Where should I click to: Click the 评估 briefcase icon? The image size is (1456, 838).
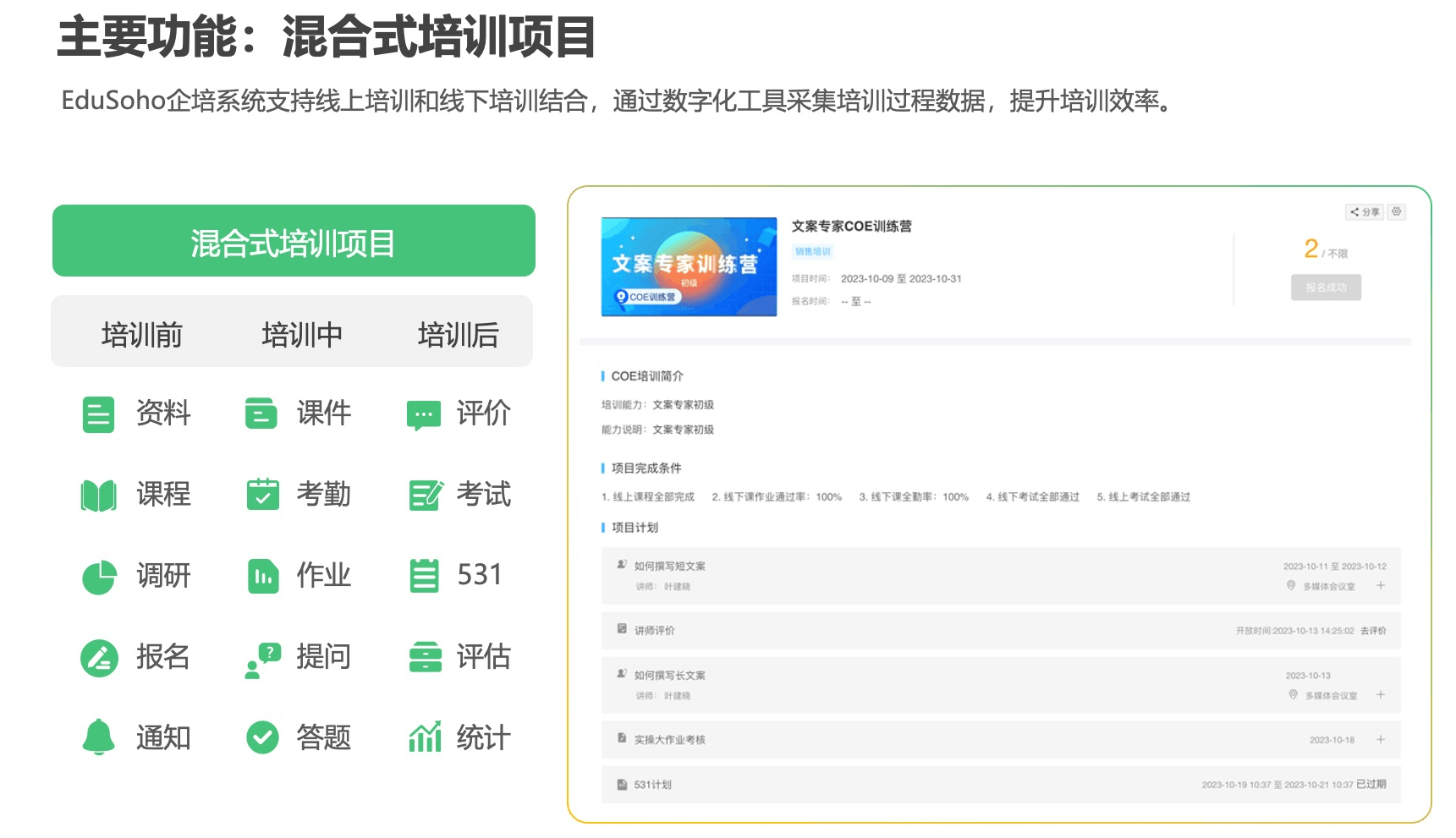coord(425,657)
